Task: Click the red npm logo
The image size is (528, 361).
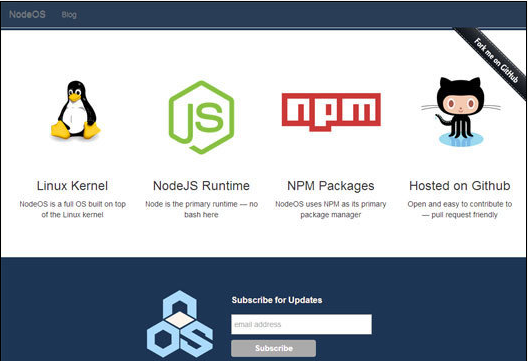Action: click(x=331, y=112)
